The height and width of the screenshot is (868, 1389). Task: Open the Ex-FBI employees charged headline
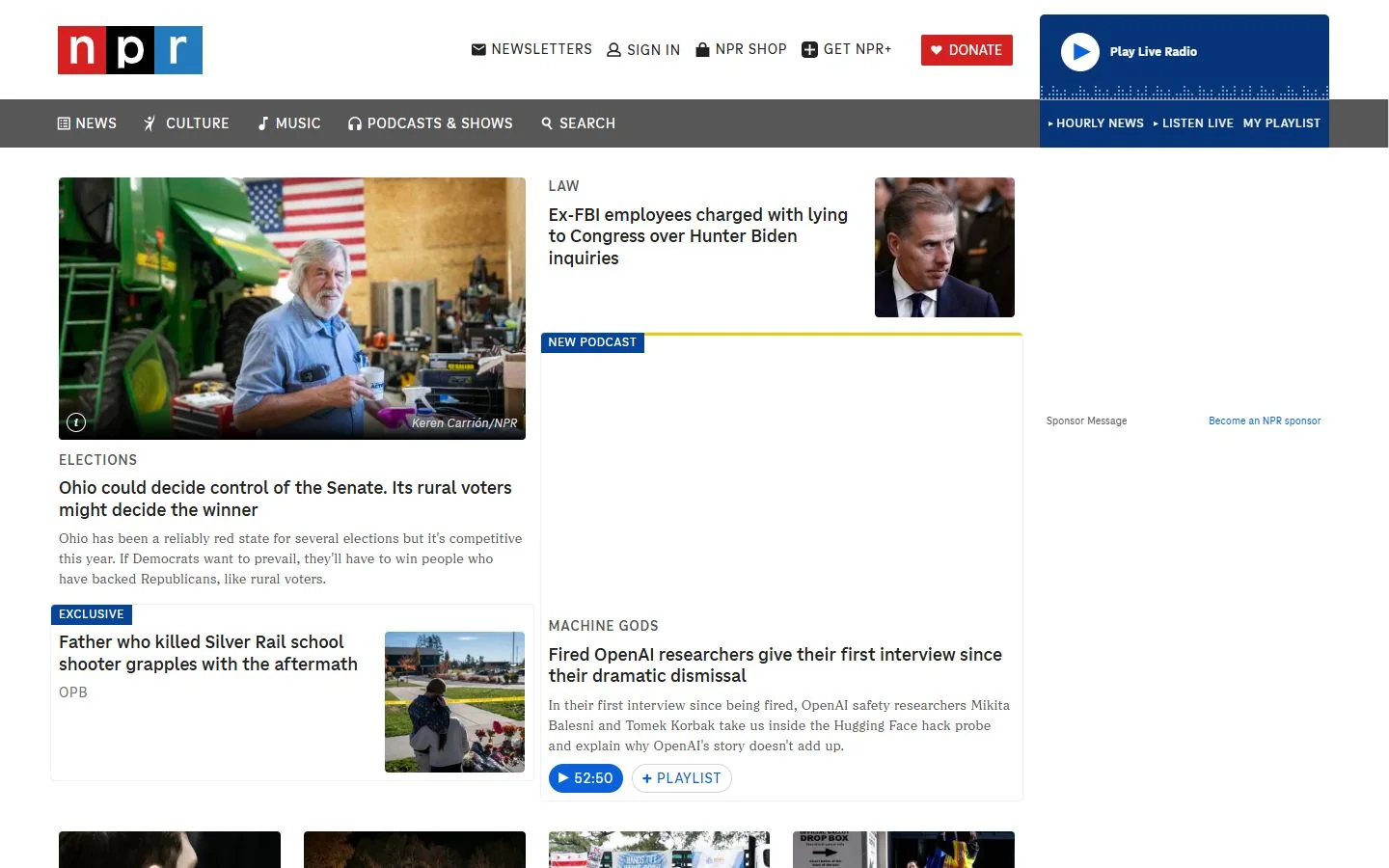pyautogui.click(x=698, y=236)
